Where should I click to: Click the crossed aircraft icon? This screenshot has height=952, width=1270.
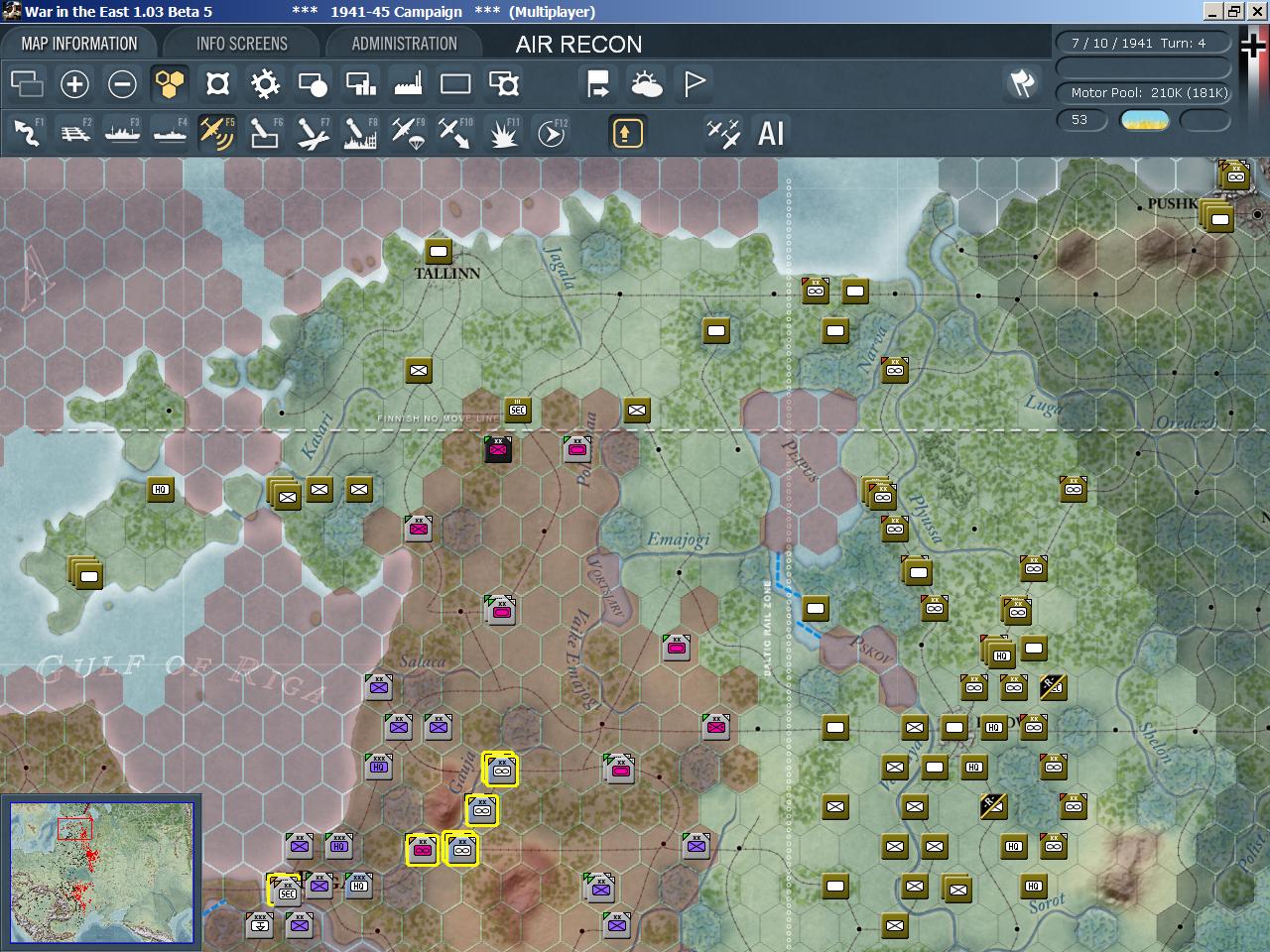click(x=723, y=133)
